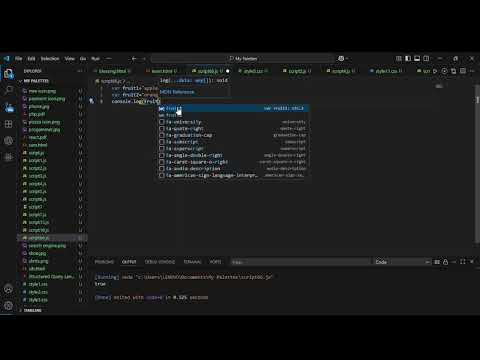480x360 pixels.
Task: Switch to the PORTS panel tab
Action: tap(215, 262)
